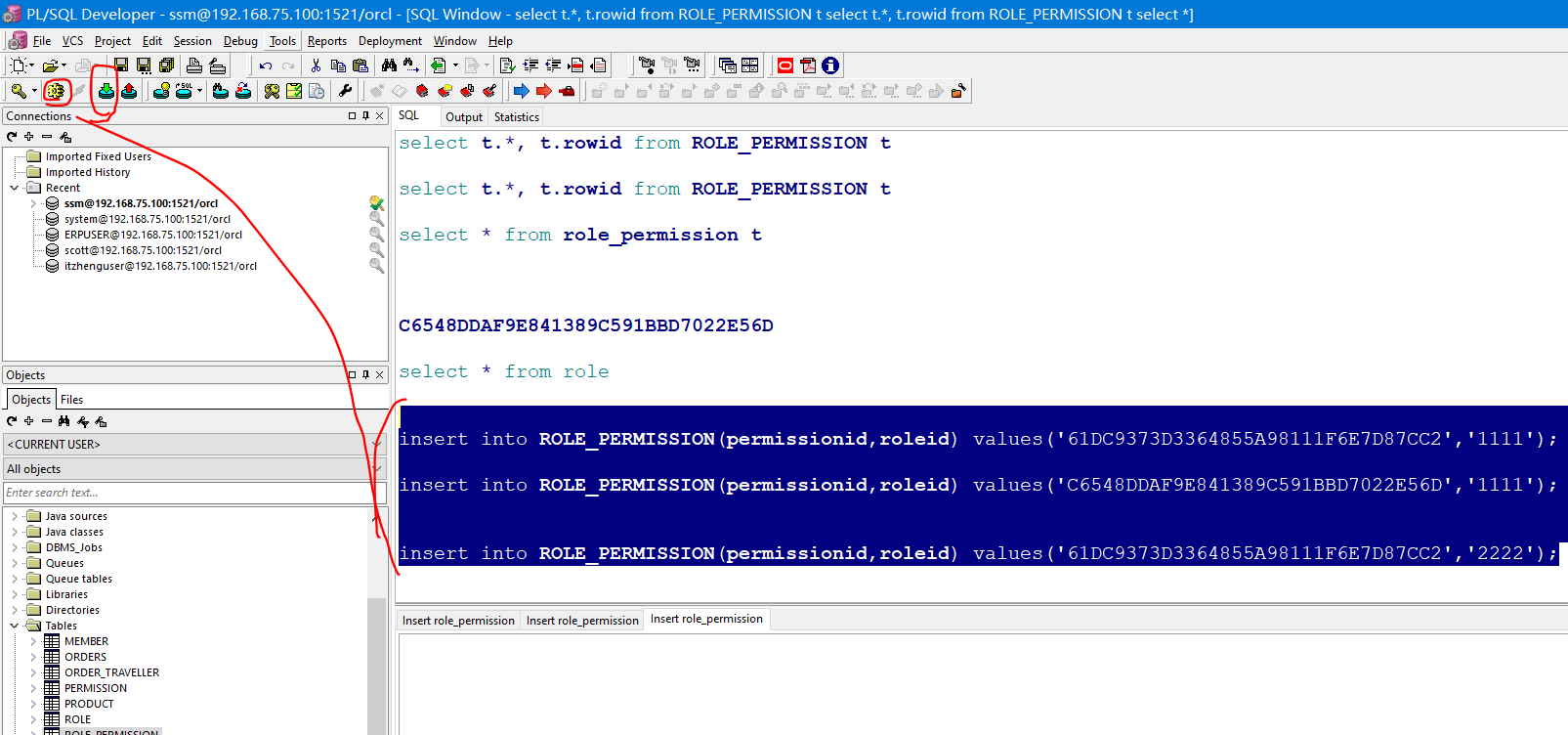Click the Paste clipboard icon
The width and height of the screenshot is (1568, 735).
360,65
